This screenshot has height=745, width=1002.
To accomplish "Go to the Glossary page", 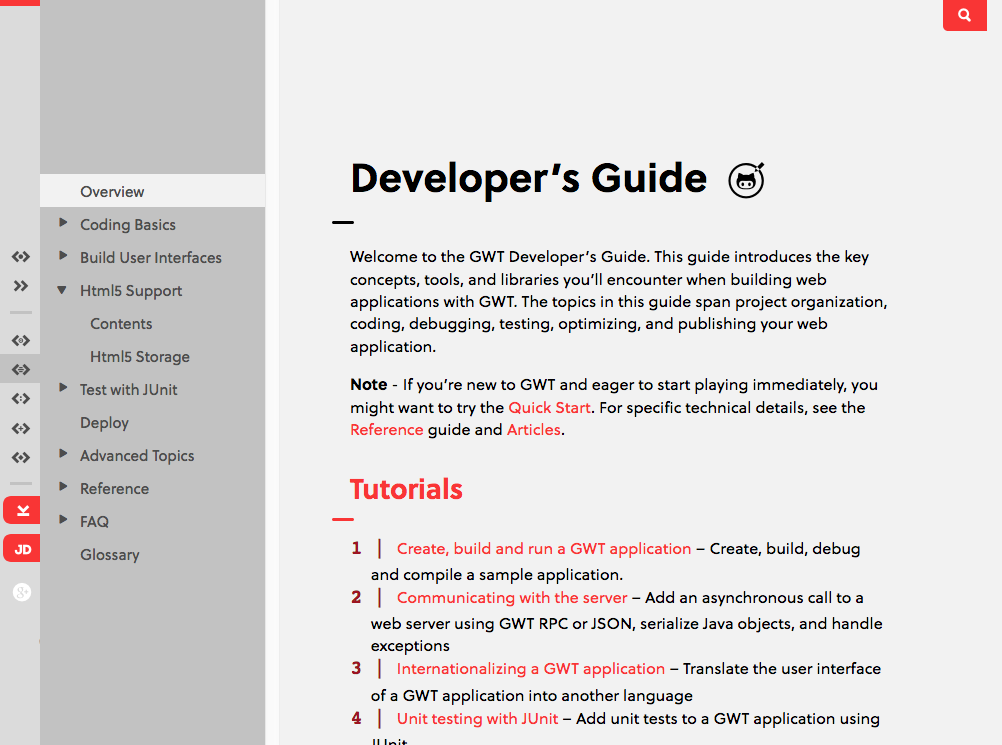I will tap(109, 555).
